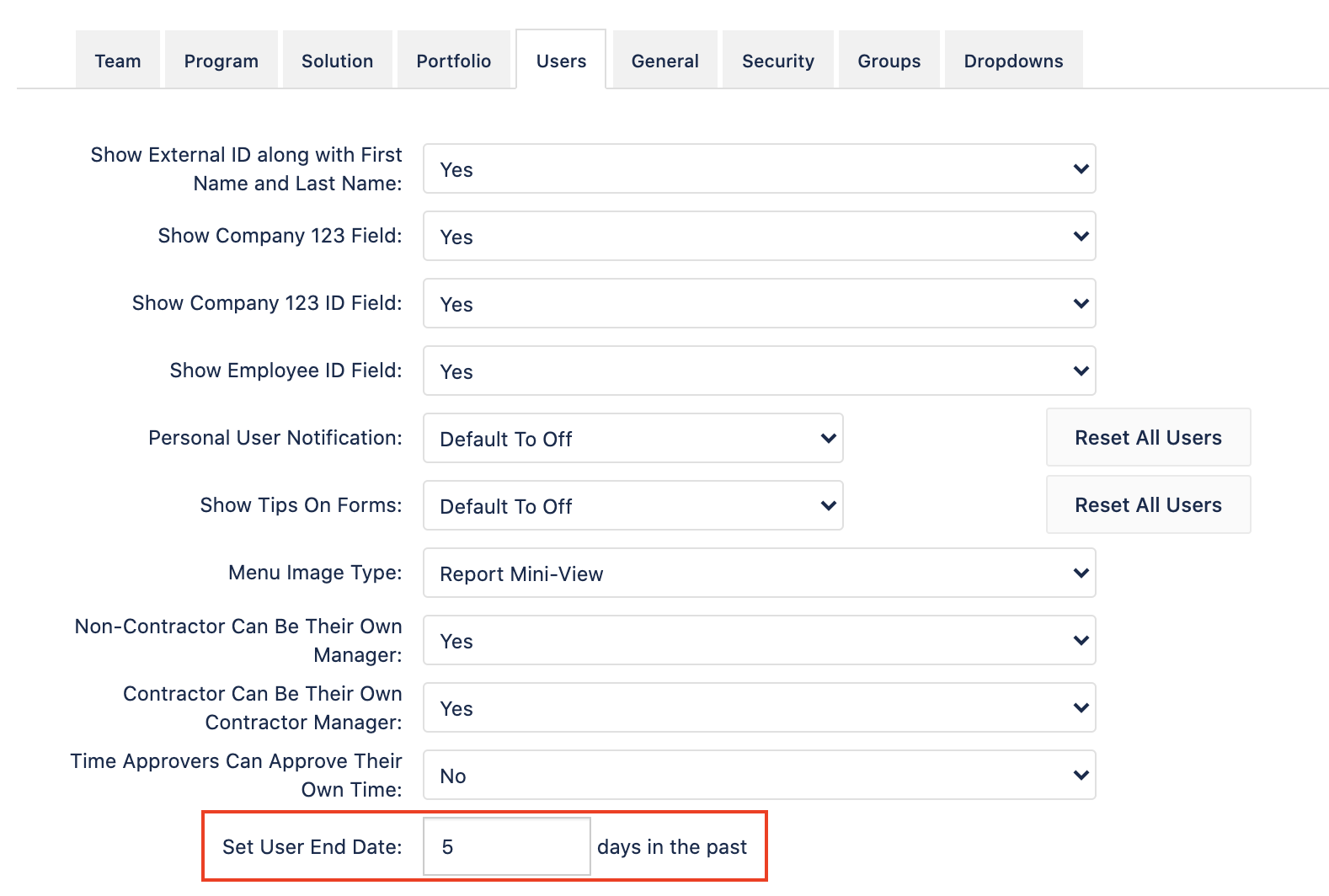
Task: Open Non-Contractor Can Be Own Manager dropdown
Action: click(760, 640)
